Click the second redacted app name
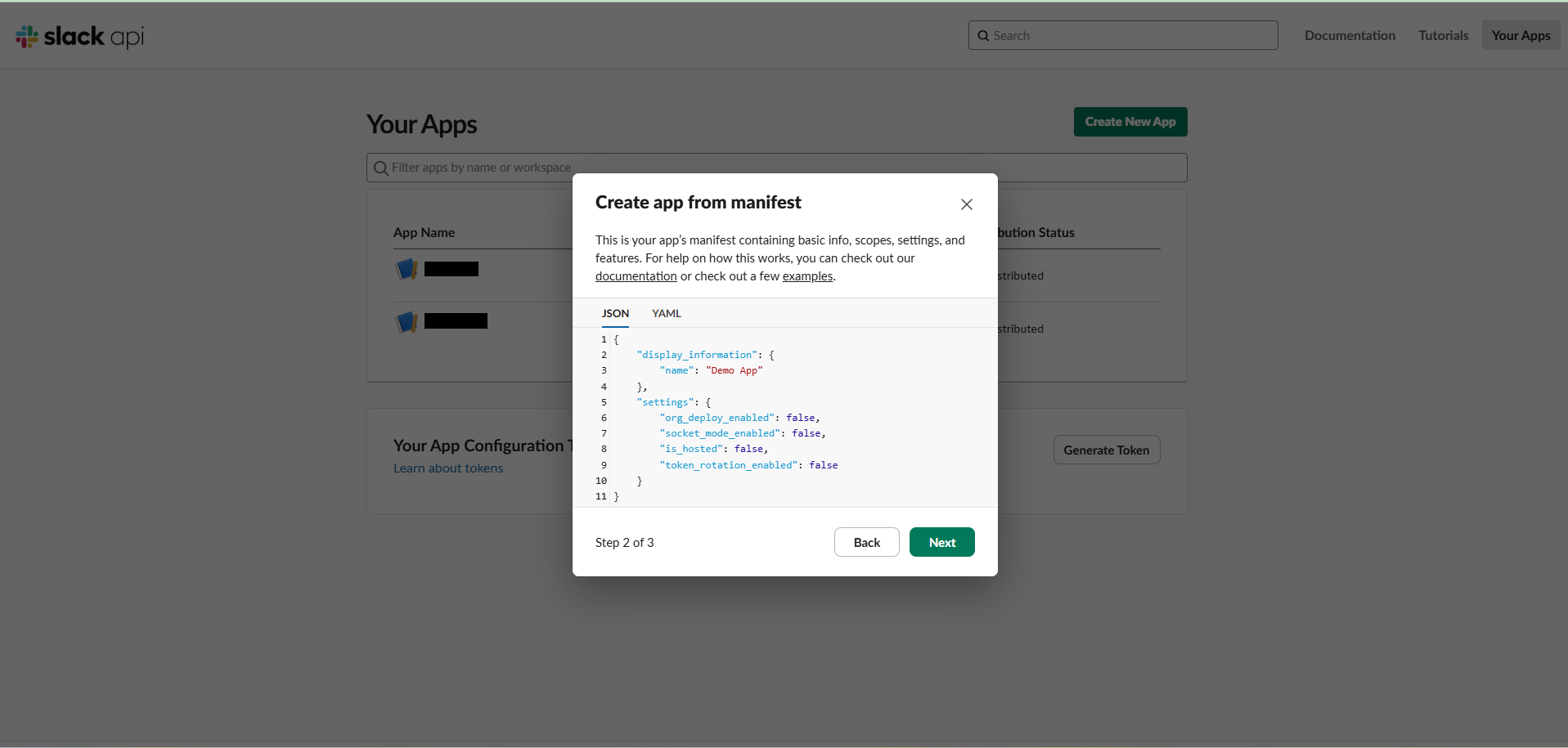Viewport: 1568px width, 748px height. click(456, 321)
